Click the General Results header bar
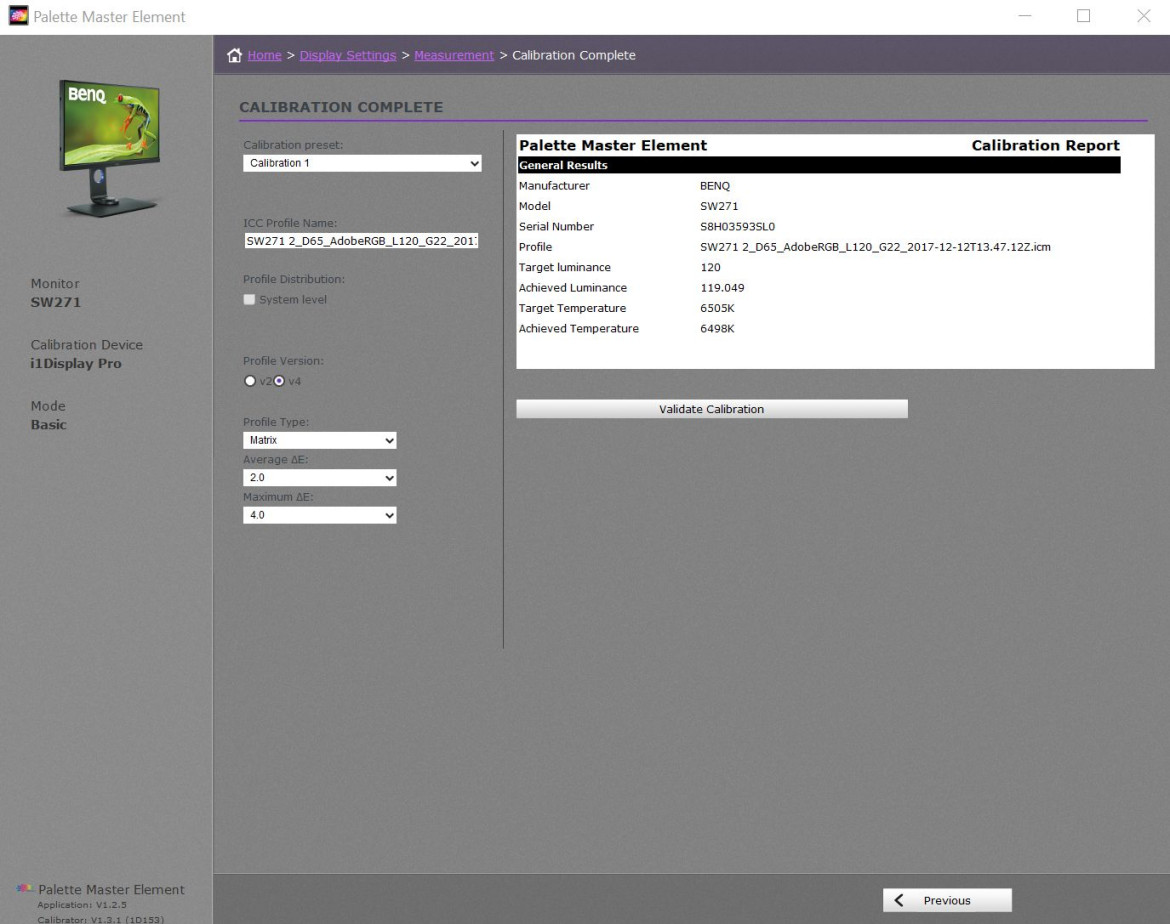Screen dimensions: 1170x924 pos(819,165)
